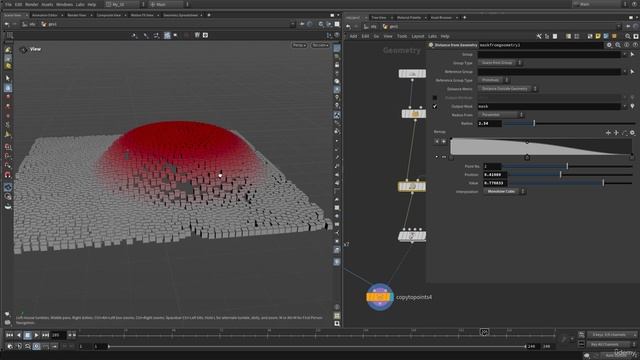The width and height of the screenshot is (640, 360).
Task: Open the Layout menu in network editor
Action: tap(418, 36)
